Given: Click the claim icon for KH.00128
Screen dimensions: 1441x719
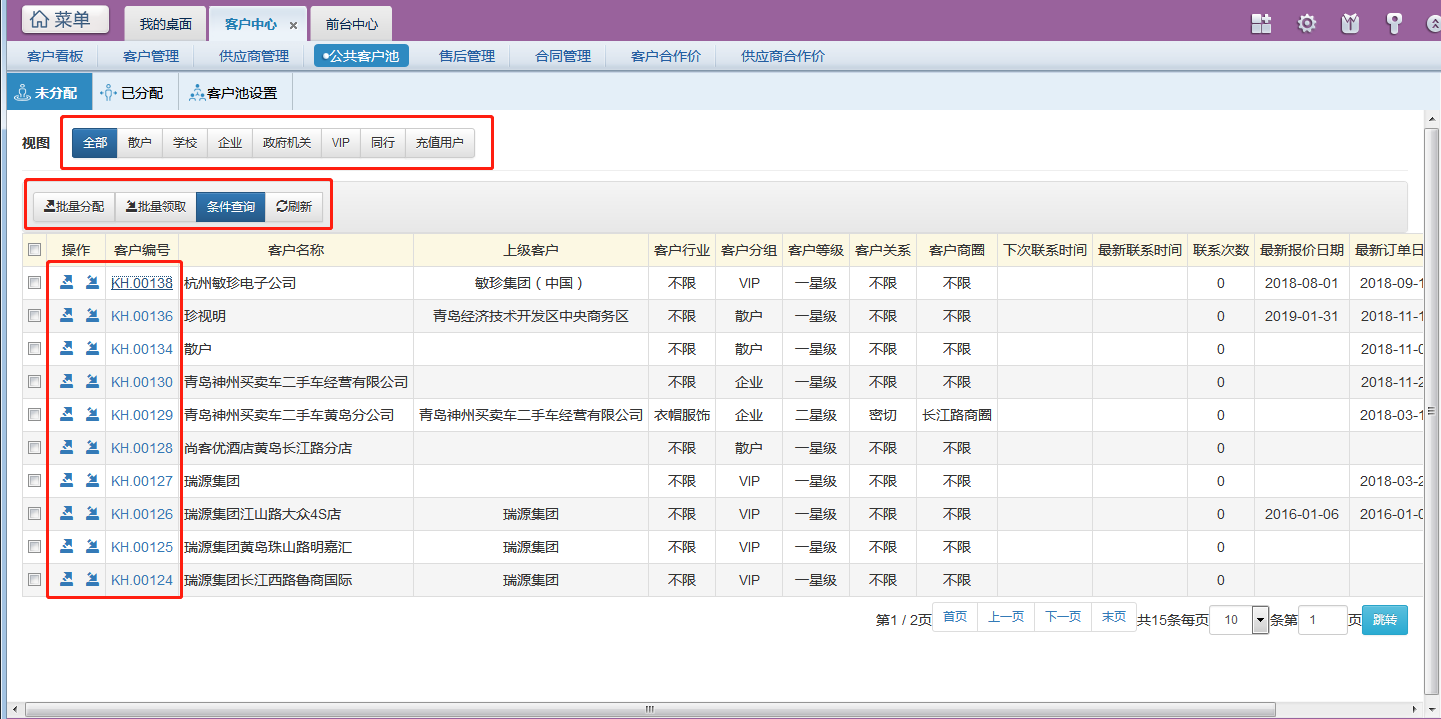Looking at the screenshot, I should coord(92,448).
